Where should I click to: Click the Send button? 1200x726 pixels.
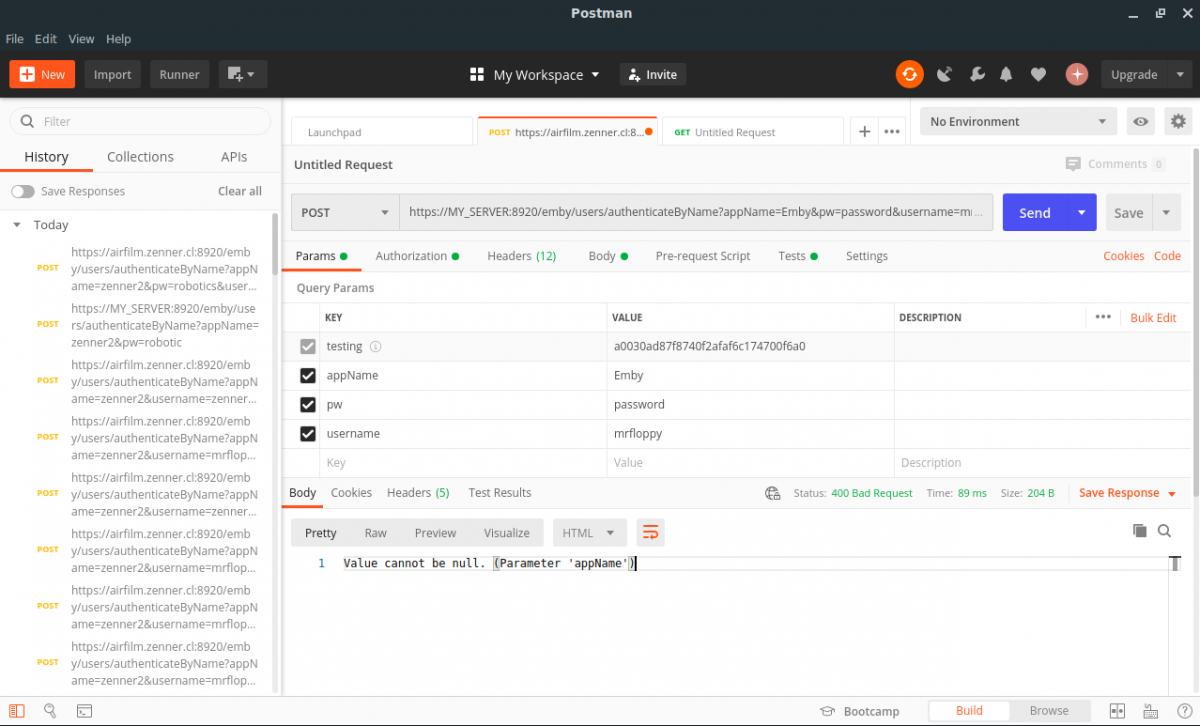[1034, 212]
